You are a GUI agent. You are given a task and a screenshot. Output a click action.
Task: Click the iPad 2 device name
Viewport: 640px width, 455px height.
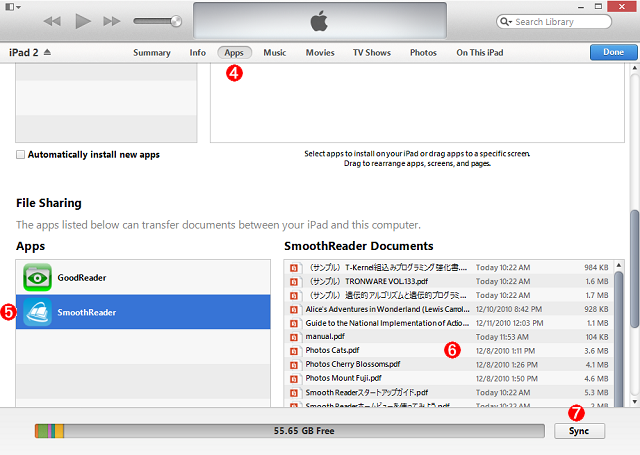(23, 53)
